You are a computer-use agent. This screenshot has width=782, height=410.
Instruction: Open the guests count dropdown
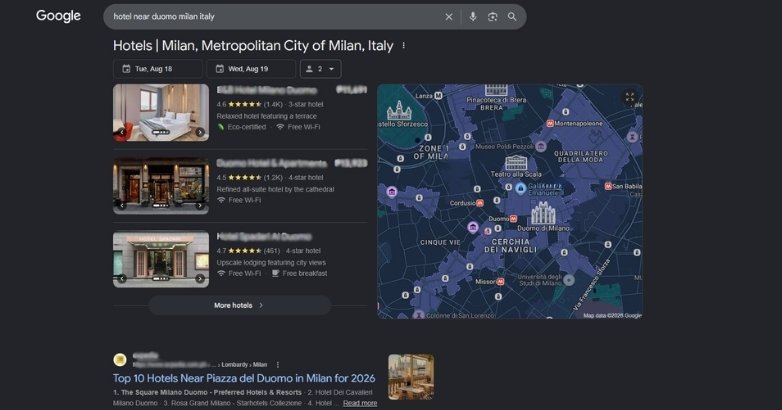(321, 69)
